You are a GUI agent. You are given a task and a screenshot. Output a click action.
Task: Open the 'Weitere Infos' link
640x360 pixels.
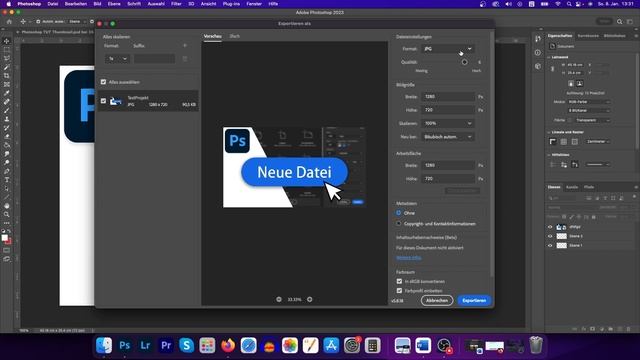[409, 258]
